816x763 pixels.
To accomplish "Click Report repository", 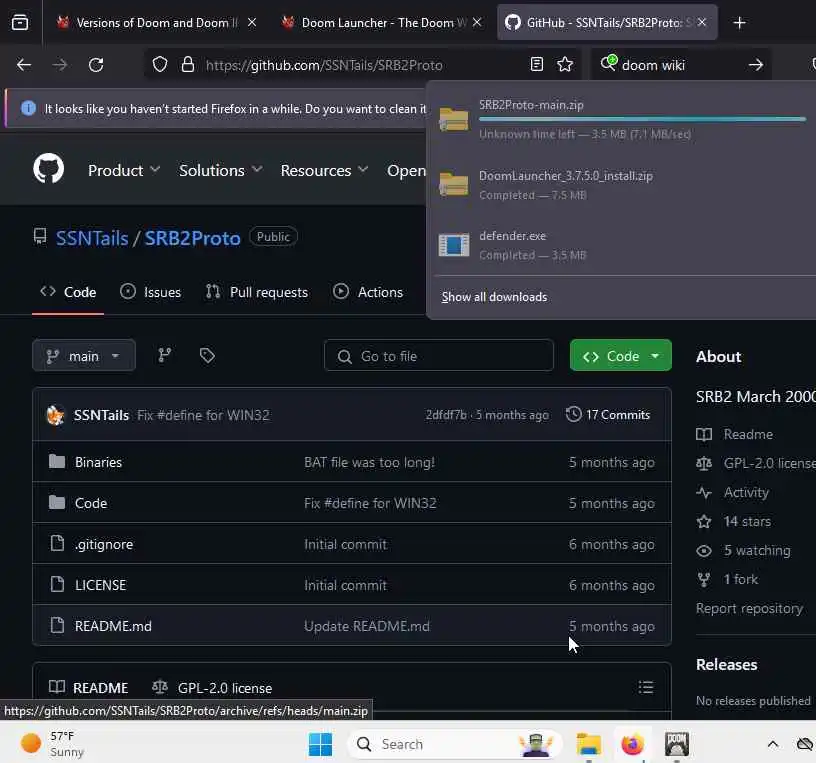I will [x=749, y=608].
